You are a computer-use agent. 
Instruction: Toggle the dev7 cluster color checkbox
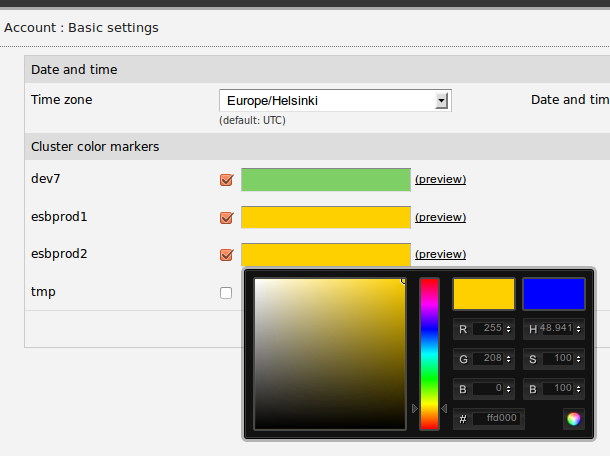226,180
